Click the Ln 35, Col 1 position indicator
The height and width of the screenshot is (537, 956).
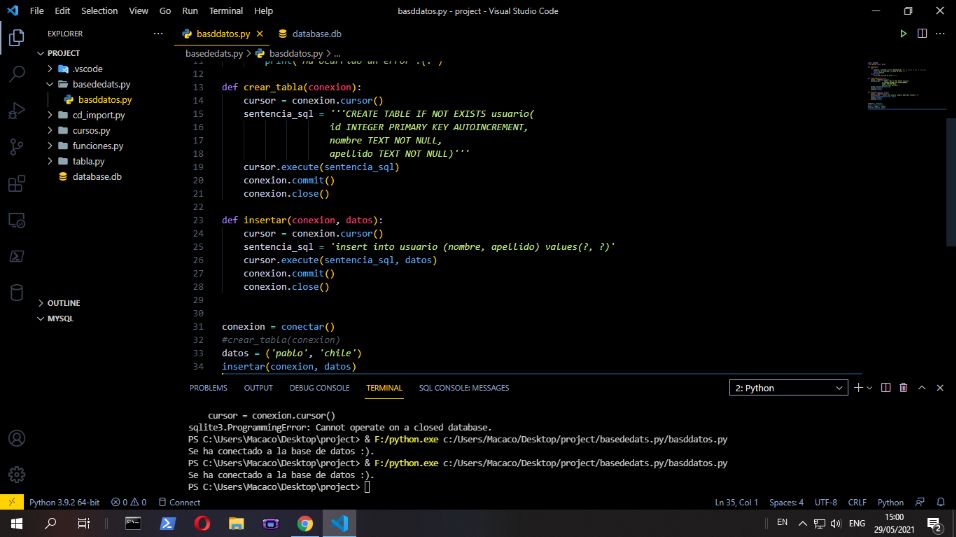(738, 502)
